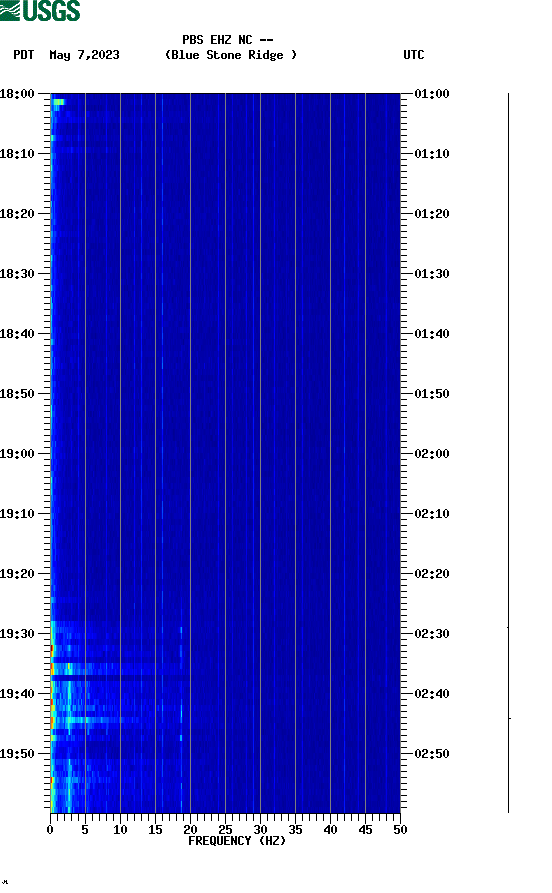552x893 pixels.
Task: Click the bright low-frequency burst near 18:01
Action: click(59, 103)
